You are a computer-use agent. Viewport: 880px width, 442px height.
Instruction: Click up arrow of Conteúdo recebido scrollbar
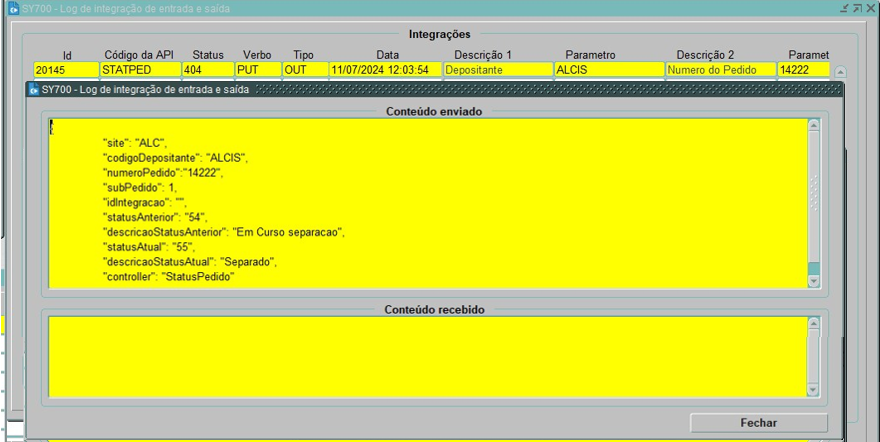(813, 323)
